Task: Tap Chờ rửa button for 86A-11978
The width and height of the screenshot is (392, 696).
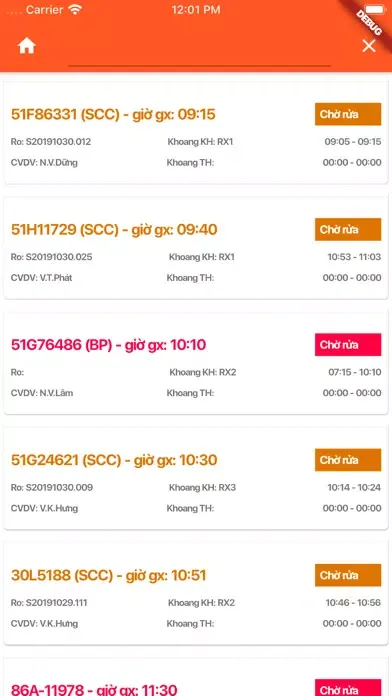Action: (348, 688)
